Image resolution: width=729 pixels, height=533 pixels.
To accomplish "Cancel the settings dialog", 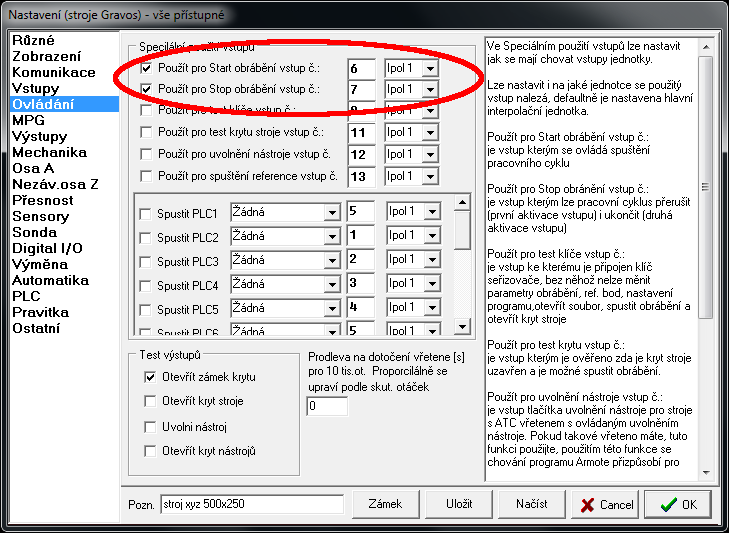I will (605, 505).
